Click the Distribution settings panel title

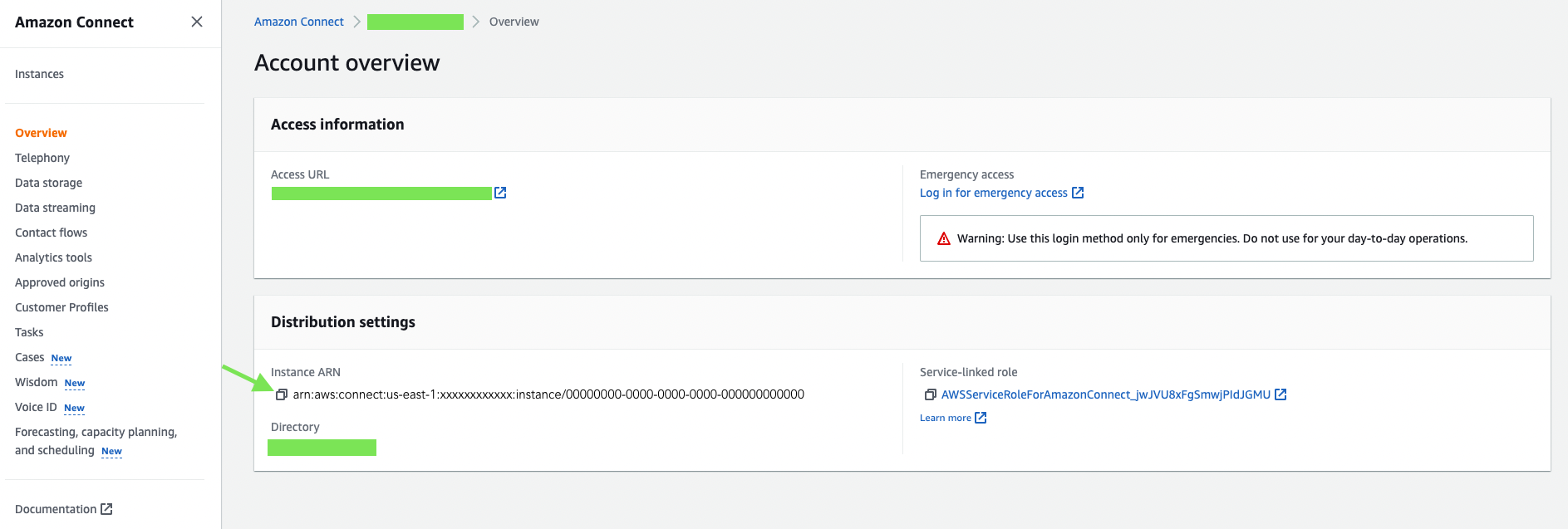point(343,322)
